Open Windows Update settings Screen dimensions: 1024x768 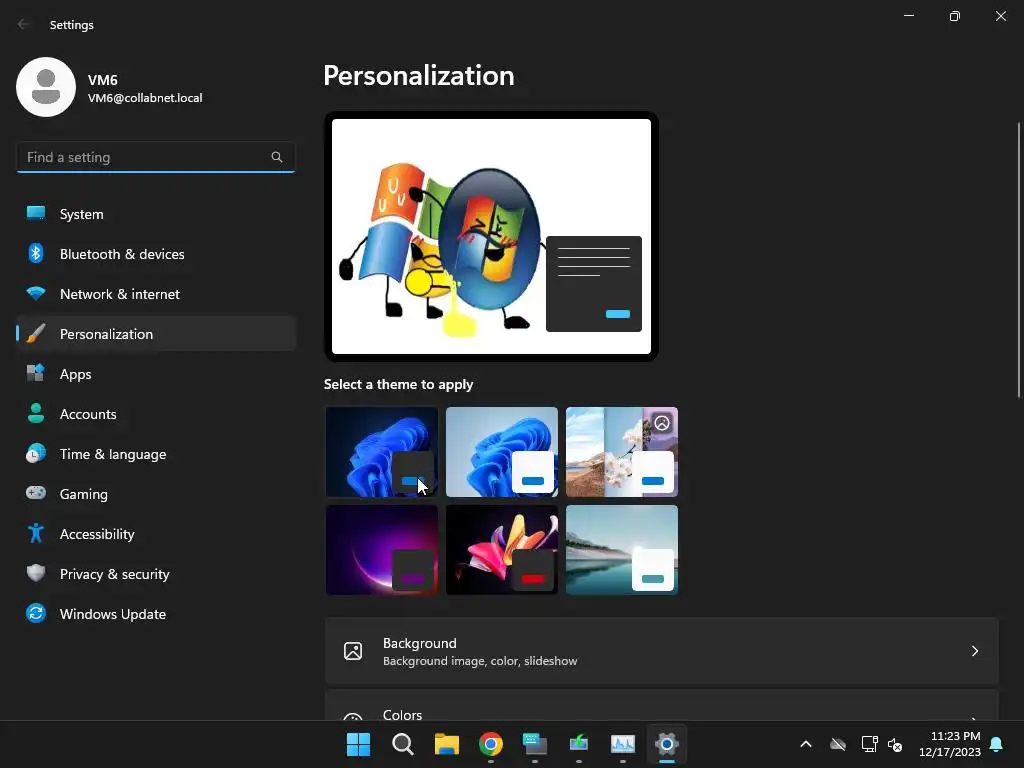[x=156, y=614]
